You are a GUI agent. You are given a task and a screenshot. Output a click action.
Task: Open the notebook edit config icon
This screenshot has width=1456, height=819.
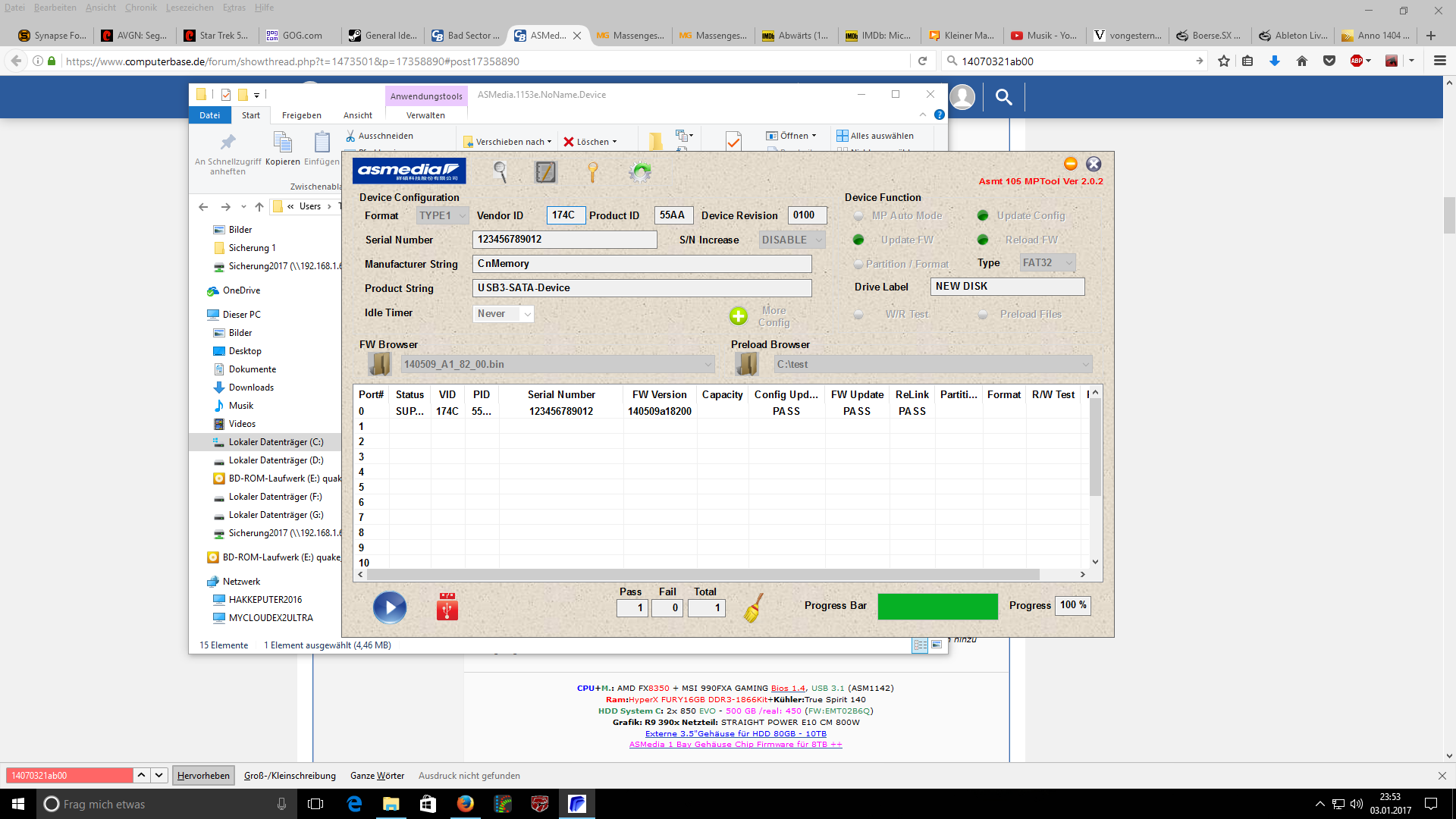point(545,172)
